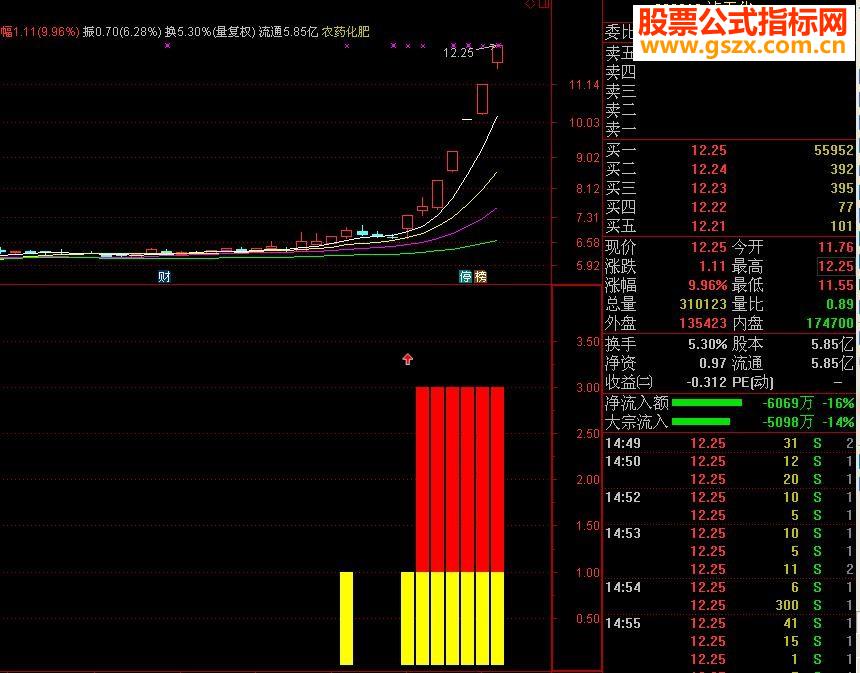The image size is (860, 673).
Task: Click the 净流入额 green progress bar
Action: [x=706, y=403]
